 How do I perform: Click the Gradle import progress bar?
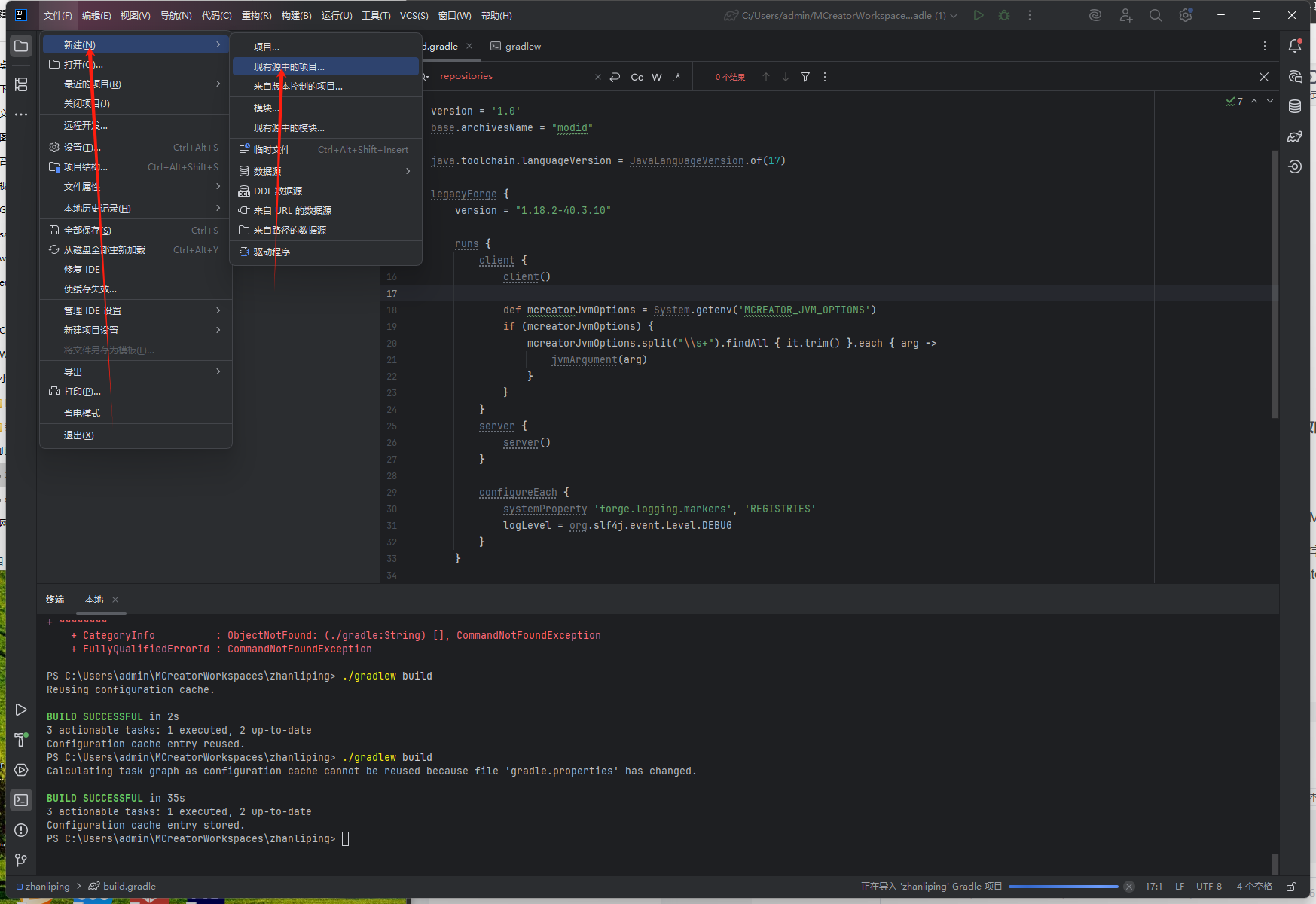(1062, 887)
